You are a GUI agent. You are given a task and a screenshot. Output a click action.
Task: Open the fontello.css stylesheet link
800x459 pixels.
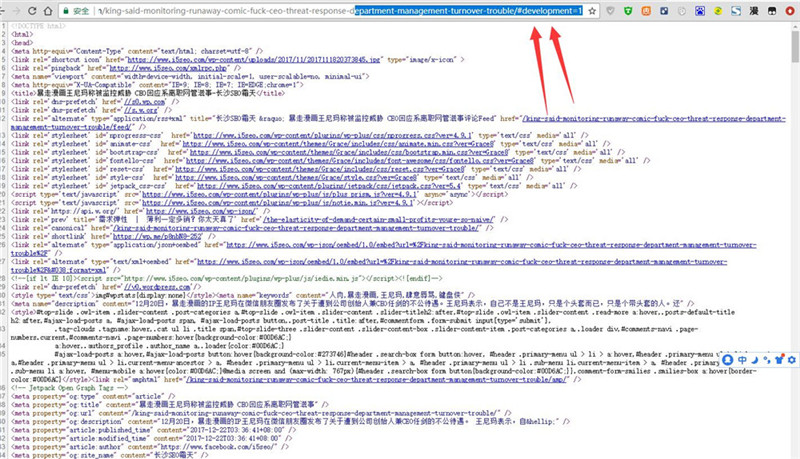(359, 161)
